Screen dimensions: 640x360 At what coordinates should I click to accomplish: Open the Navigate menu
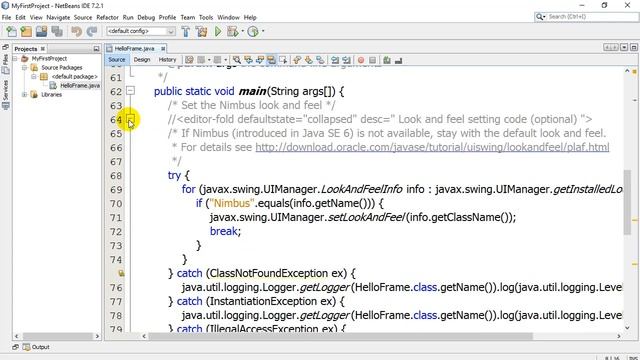pyautogui.click(x=58, y=18)
